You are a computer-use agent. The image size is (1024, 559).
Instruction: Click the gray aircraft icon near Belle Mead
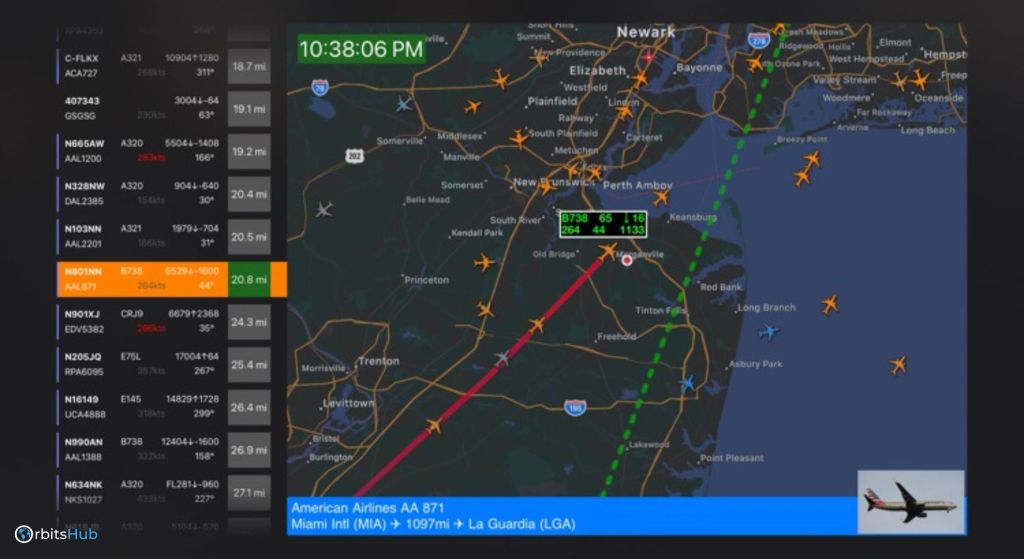[x=324, y=210]
